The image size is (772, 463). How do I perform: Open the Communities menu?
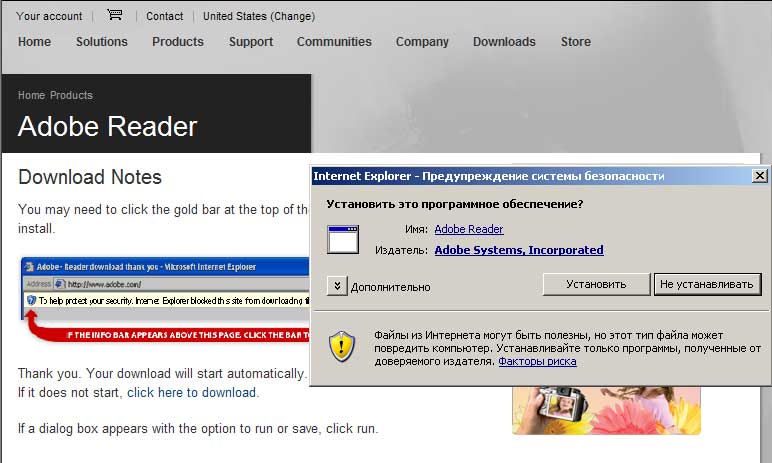tap(334, 42)
